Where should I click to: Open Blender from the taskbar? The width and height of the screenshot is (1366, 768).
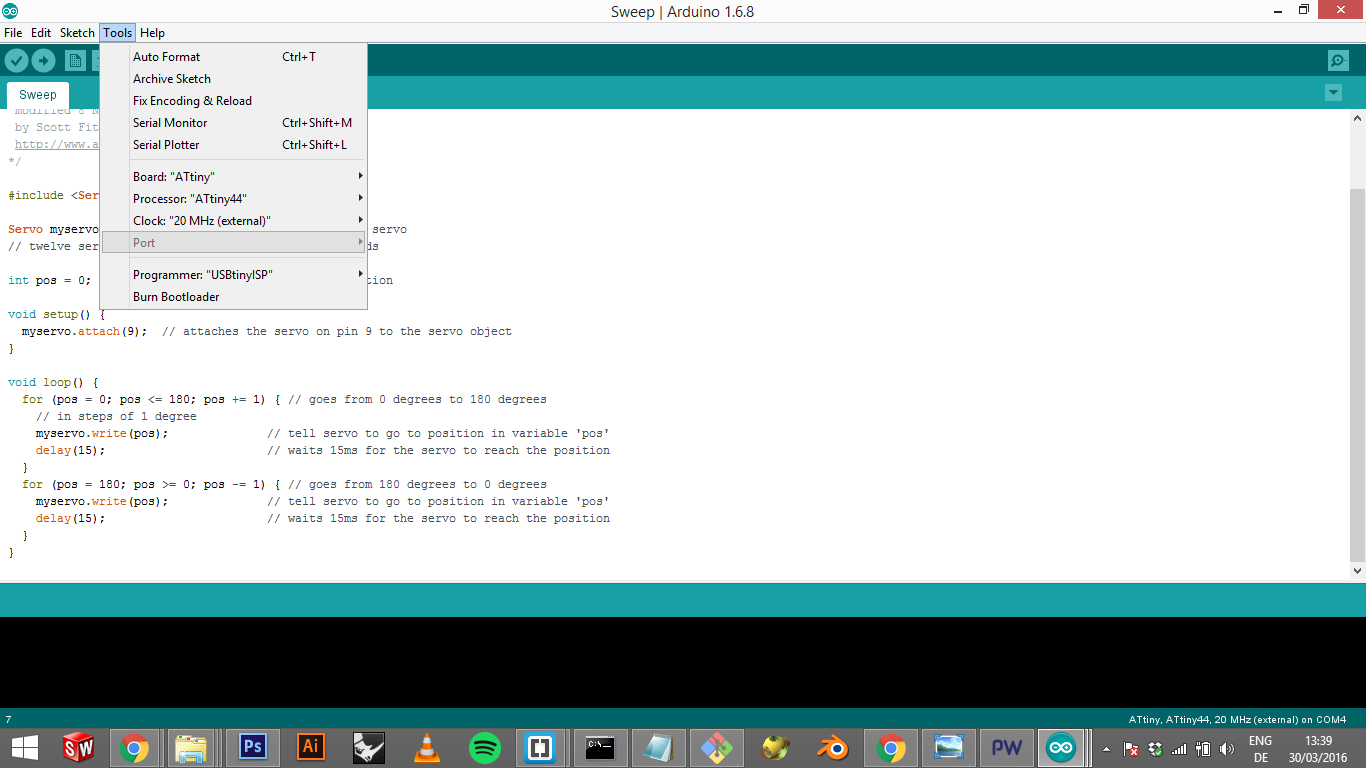point(832,747)
